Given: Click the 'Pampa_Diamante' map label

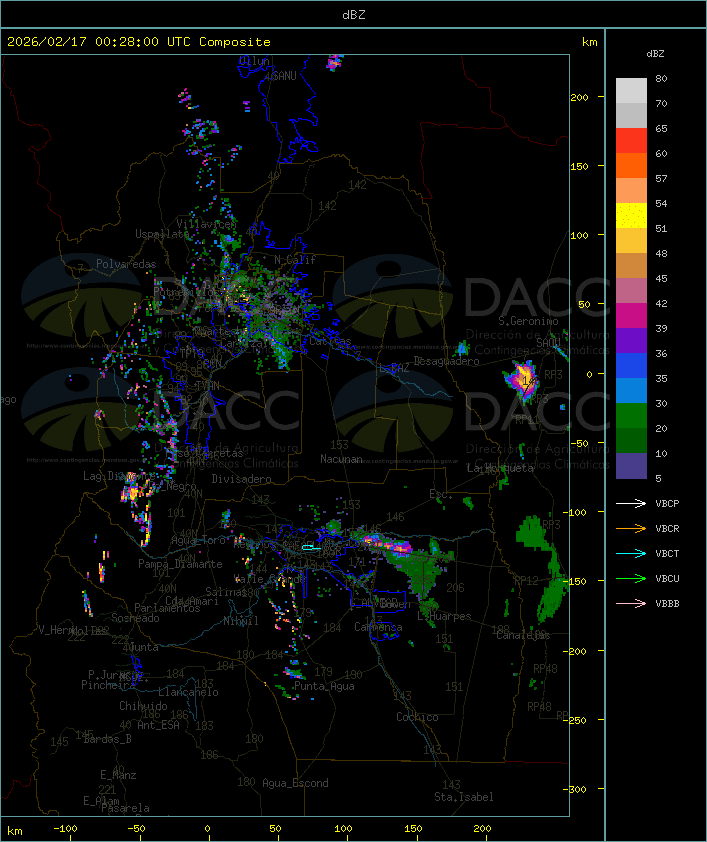Looking at the screenshot, I should [180, 564].
